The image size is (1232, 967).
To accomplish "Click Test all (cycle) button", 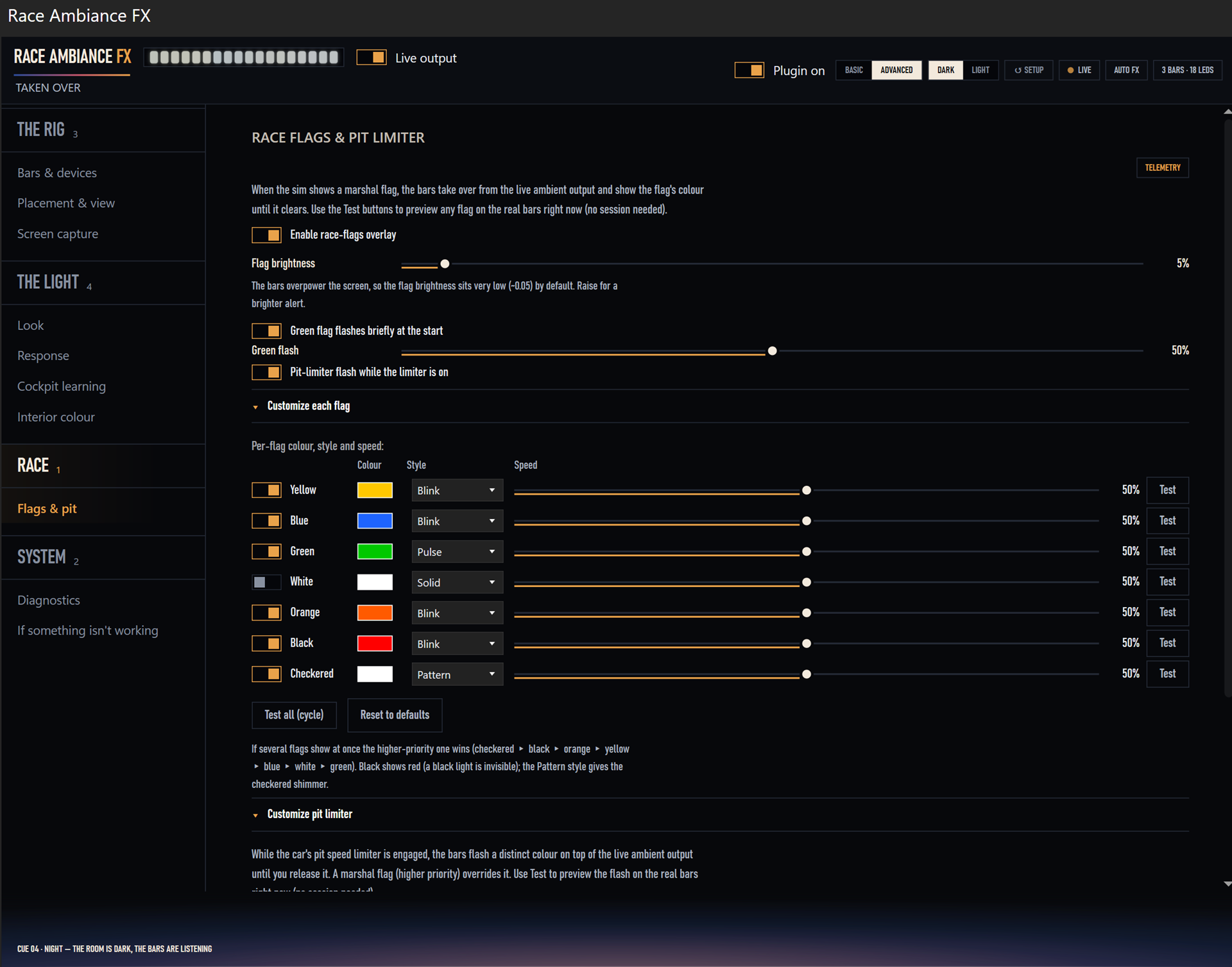I will coord(294,715).
